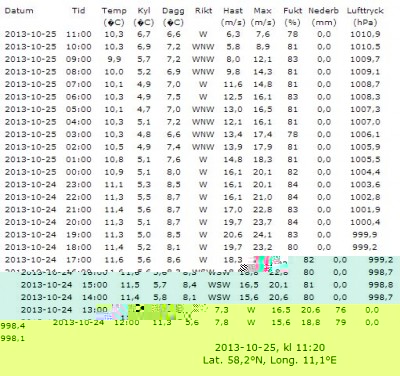Select temperature 9,9 in 09:00 row
This screenshot has width=400, height=376.
(x=114, y=59)
